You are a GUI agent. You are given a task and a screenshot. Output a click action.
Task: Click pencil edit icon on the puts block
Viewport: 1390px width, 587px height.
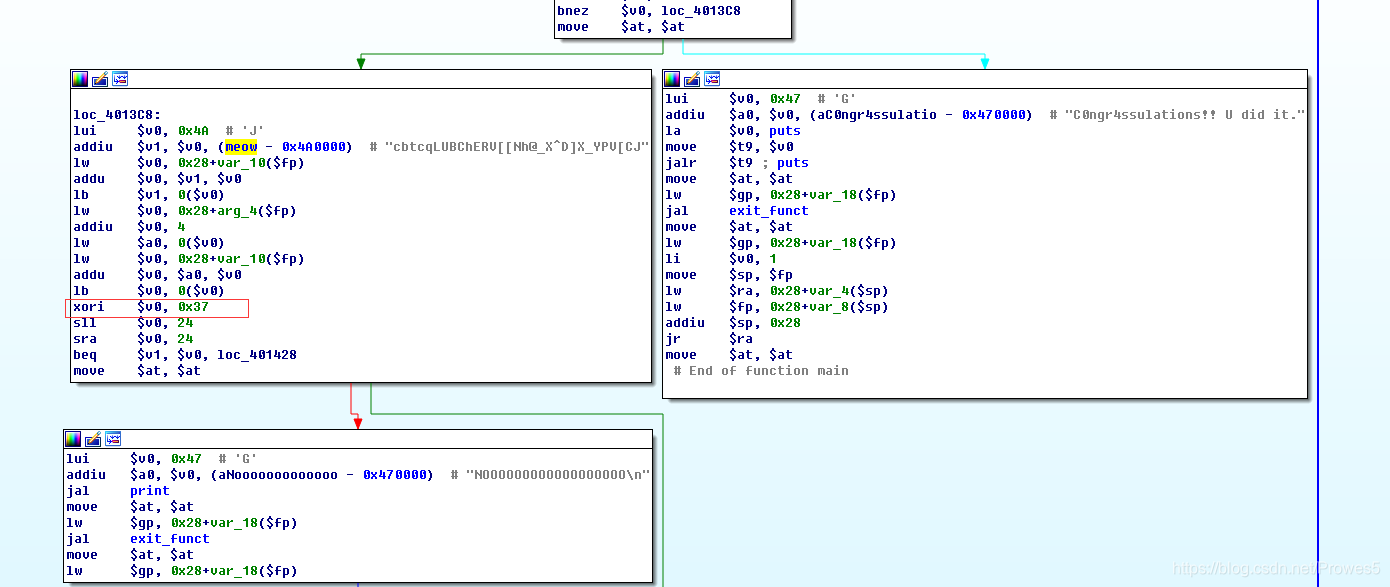pyautogui.click(x=692, y=79)
